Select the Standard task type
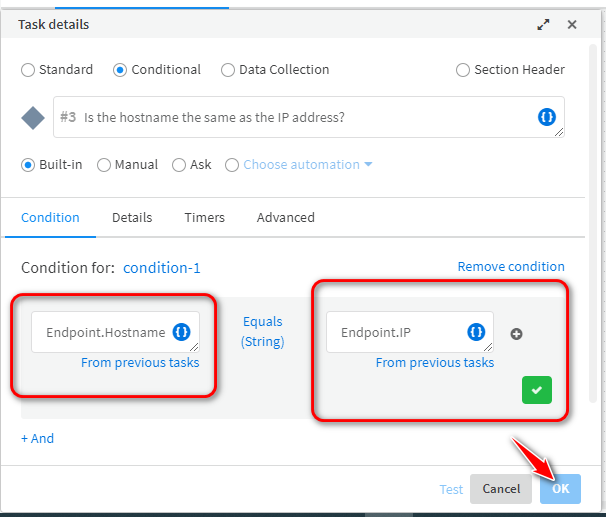The width and height of the screenshot is (606, 517). pyautogui.click(x=27, y=70)
